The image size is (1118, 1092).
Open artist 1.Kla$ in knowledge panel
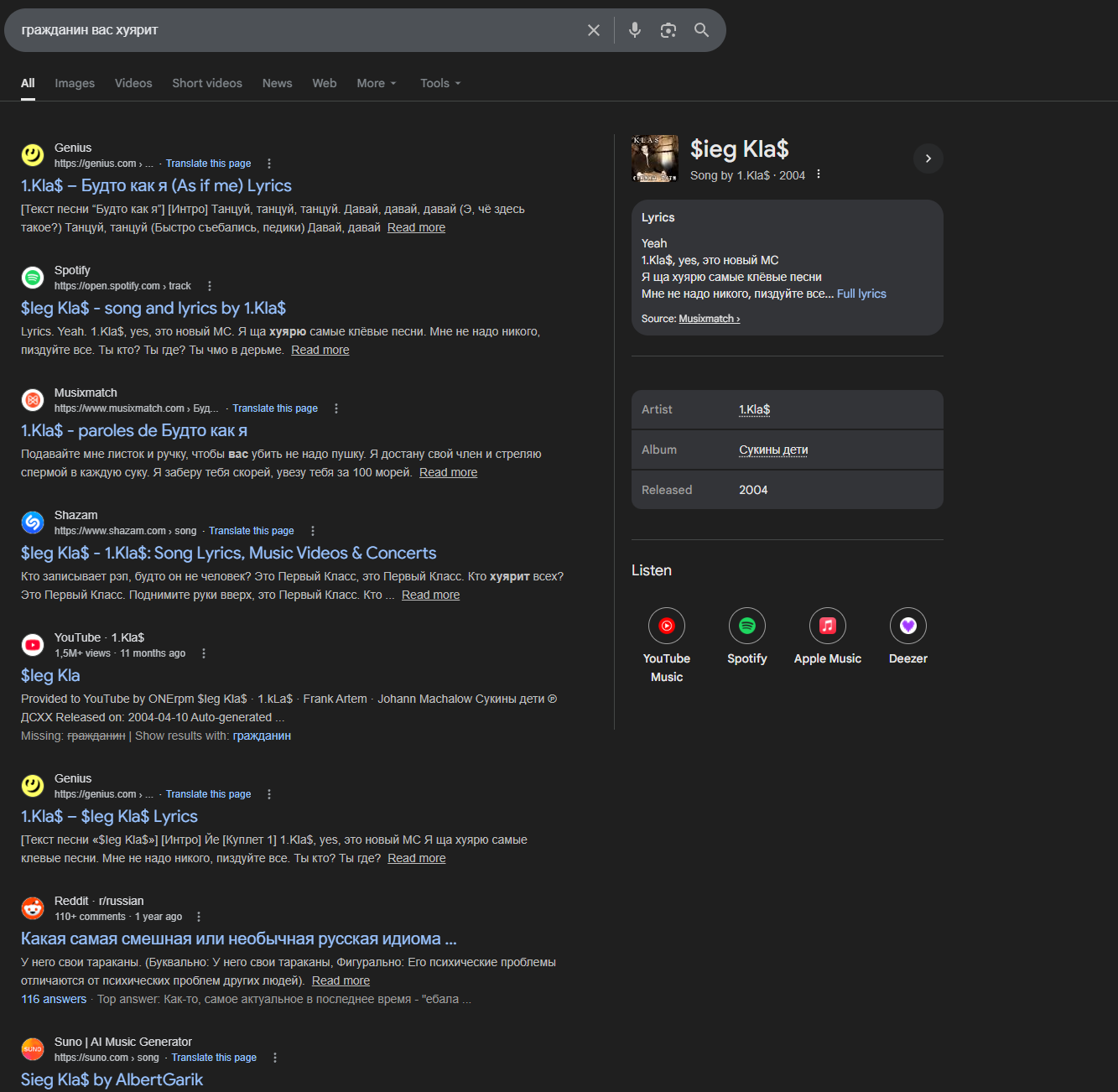click(x=755, y=409)
